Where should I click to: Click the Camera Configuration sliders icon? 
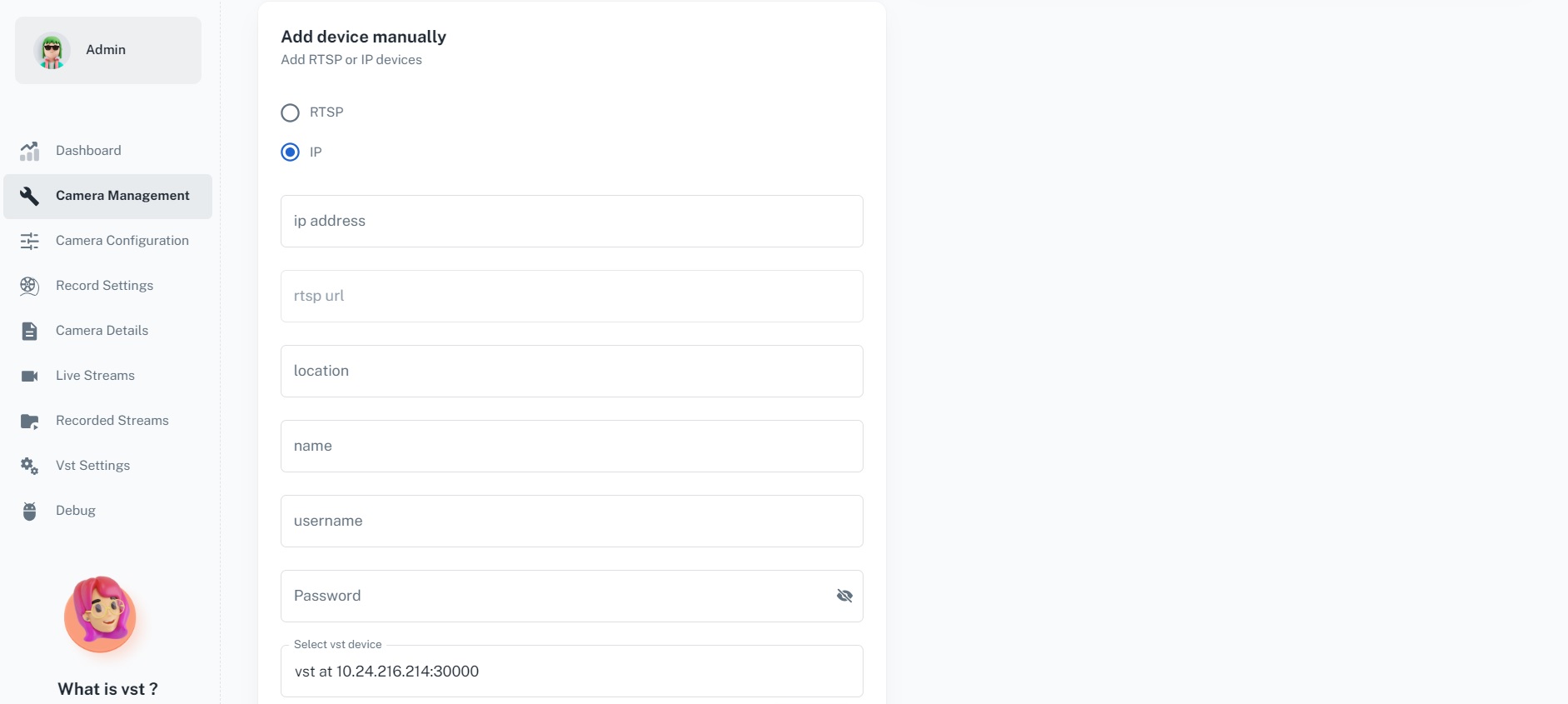(30, 241)
